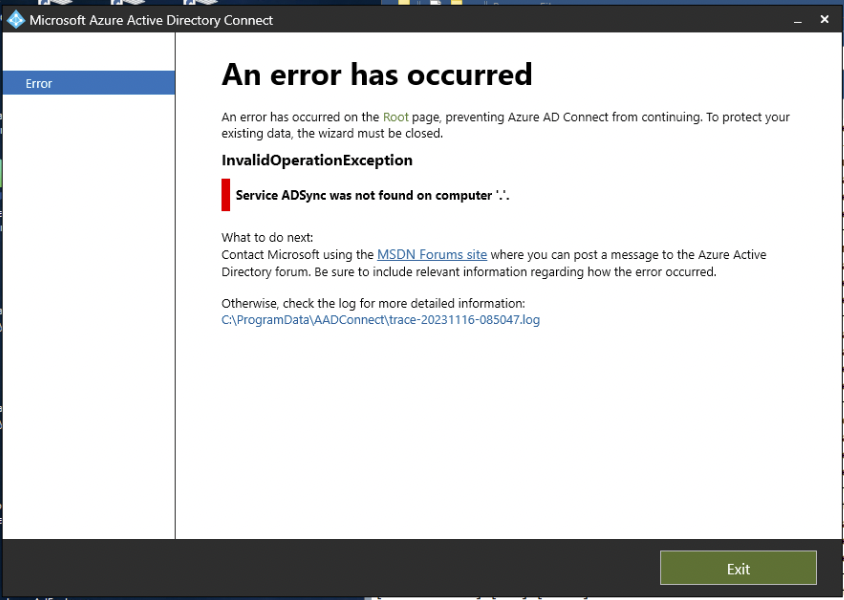844x600 pixels.
Task: Click the InvalidOperationException heading
Action: coord(317,160)
